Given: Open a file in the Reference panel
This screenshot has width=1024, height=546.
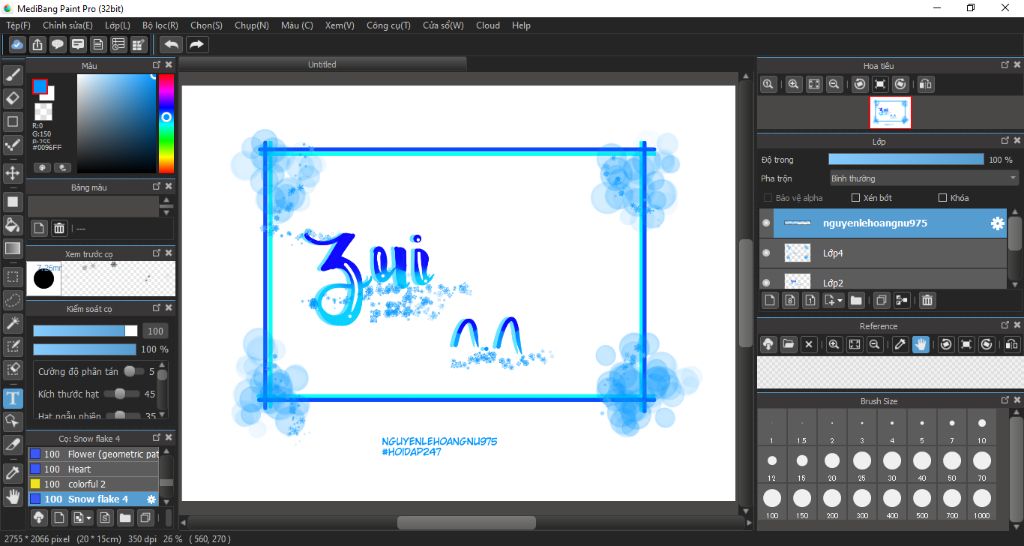Looking at the screenshot, I should (788, 344).
